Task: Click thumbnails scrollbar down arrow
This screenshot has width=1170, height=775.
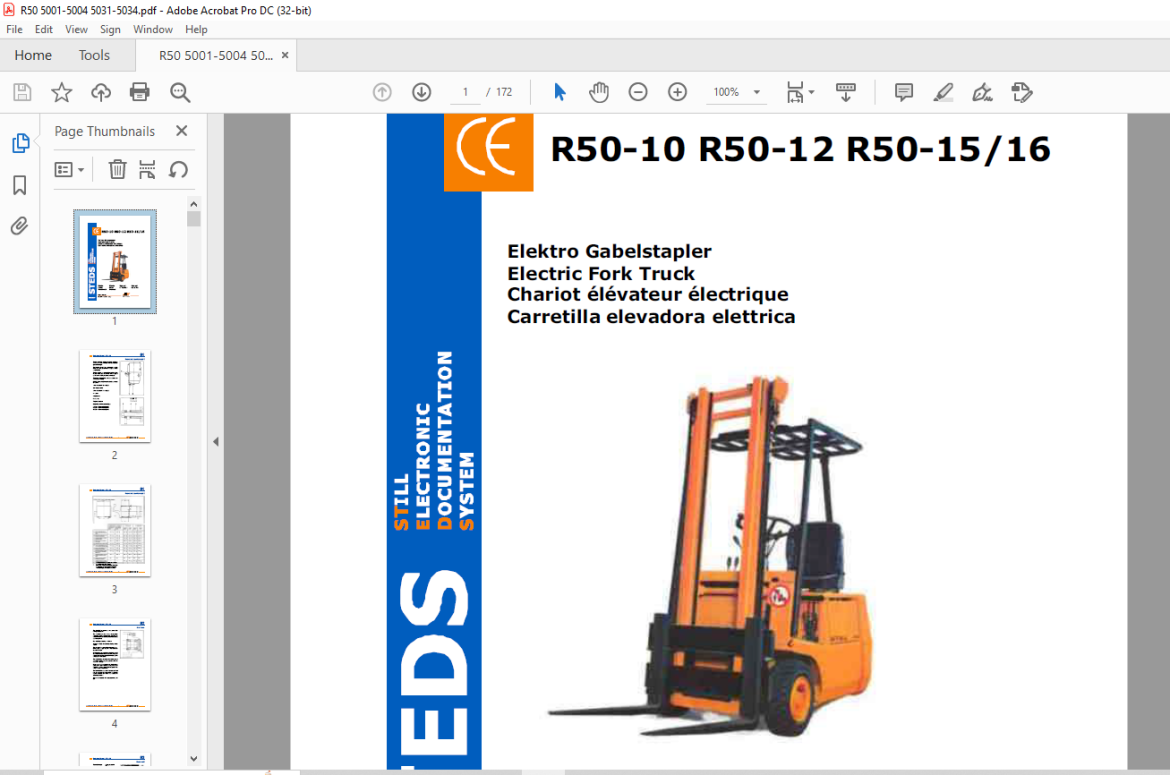Action: (x=194, y=759)
